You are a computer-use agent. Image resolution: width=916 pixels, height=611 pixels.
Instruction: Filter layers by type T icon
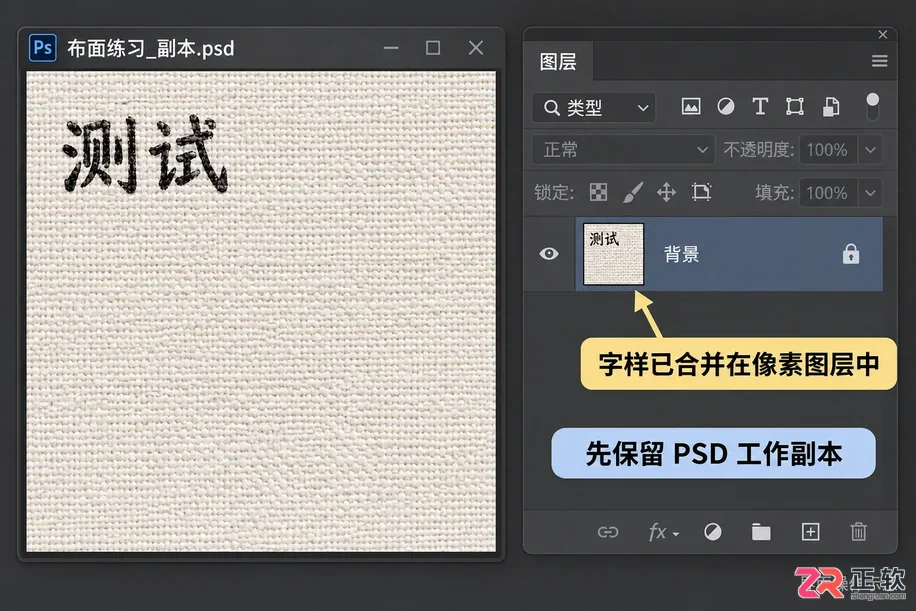pos(760,107)
